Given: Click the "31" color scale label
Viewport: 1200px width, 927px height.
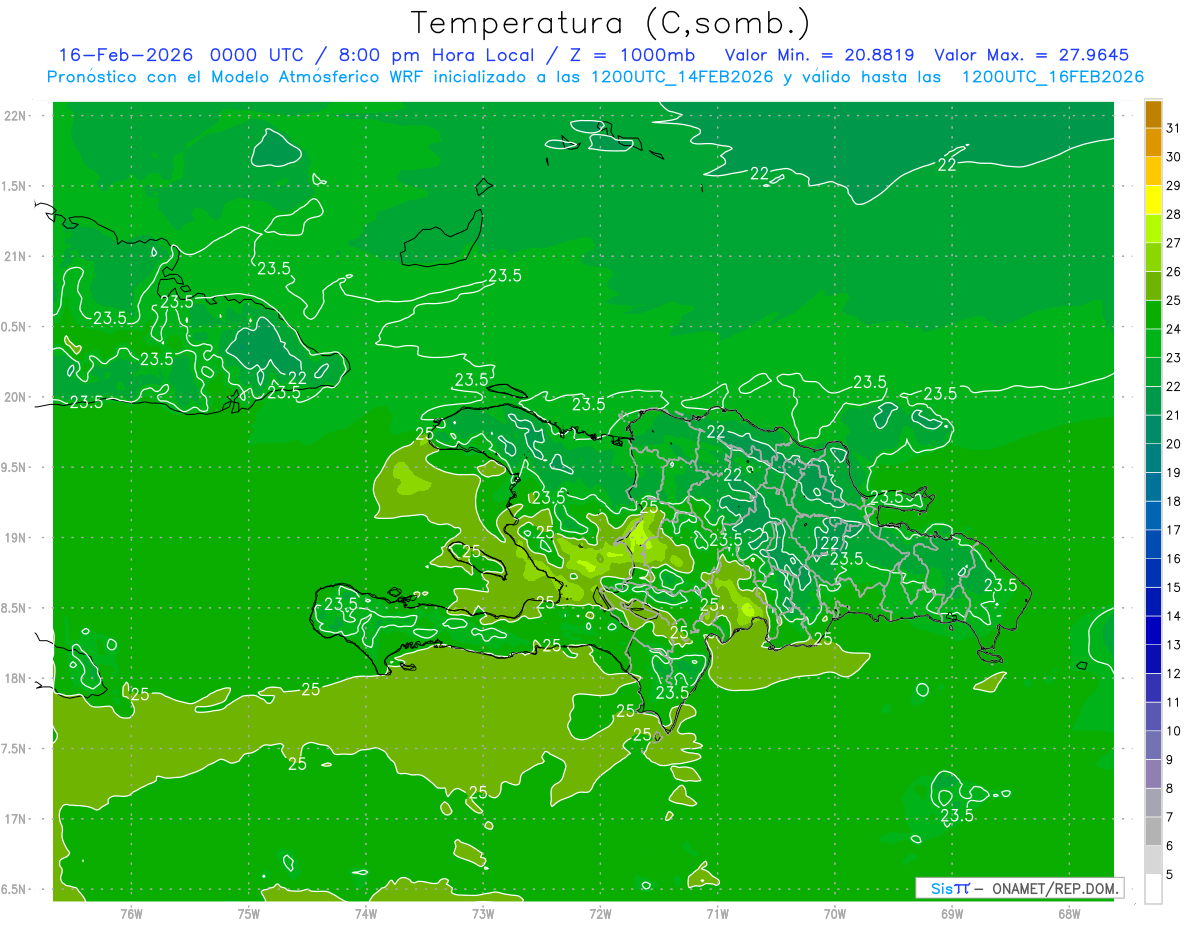Looking at the screenshot, I should click(1174, 128).
